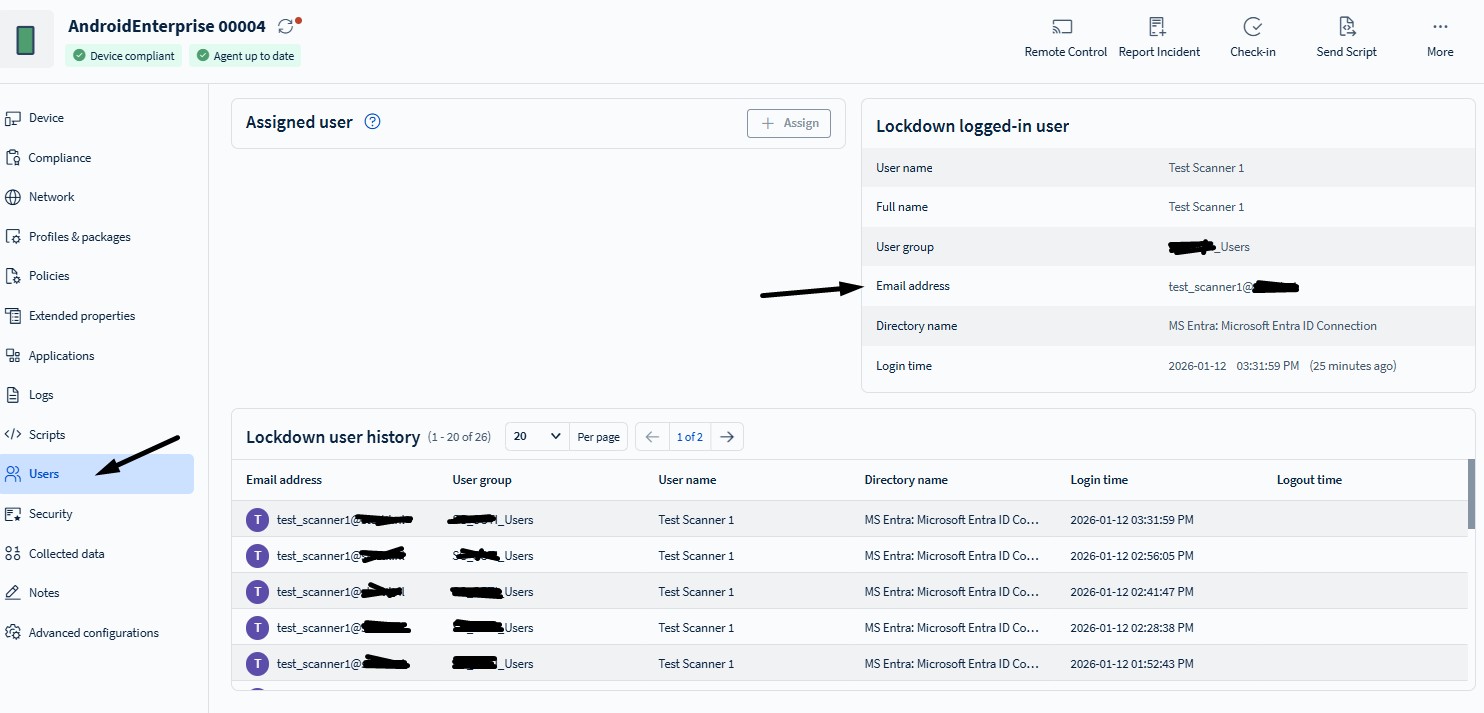Screen dimensions: 1484x713
Task: Sort history by Login time column
Action: pyautogui.click(x=1099, y=480)
